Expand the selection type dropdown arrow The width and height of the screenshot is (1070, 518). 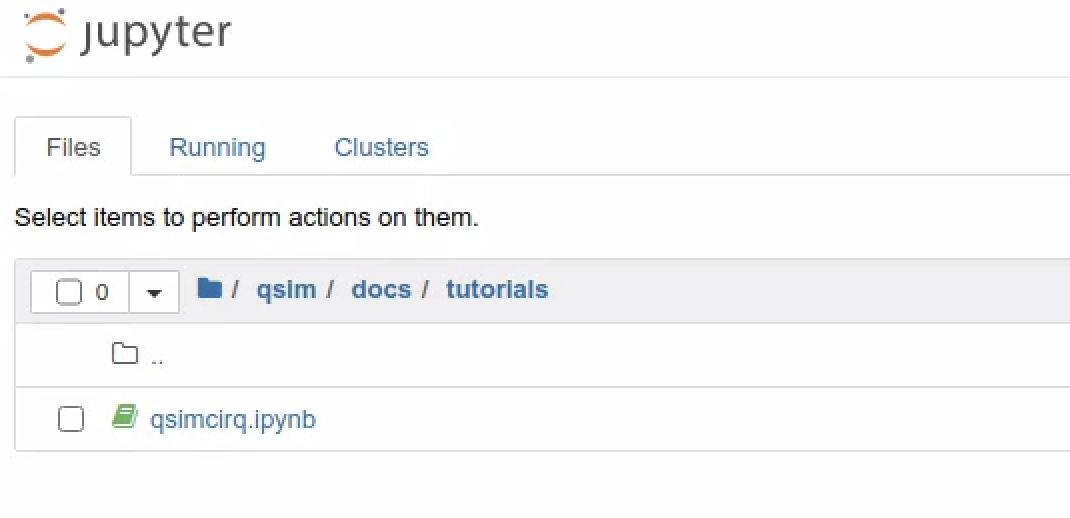tap(154, 293)
